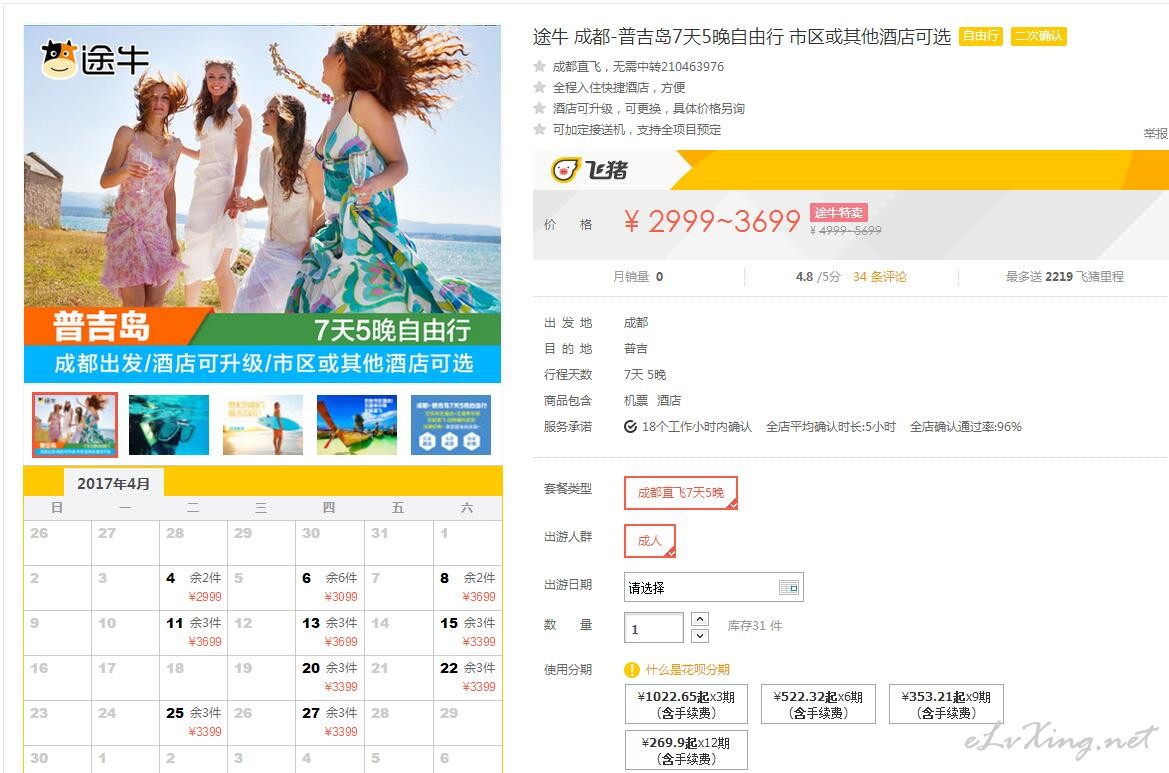Click the Tuniu cow logo on the main photo
This screenshot has width=1169, height=773.
coord(60,59)
